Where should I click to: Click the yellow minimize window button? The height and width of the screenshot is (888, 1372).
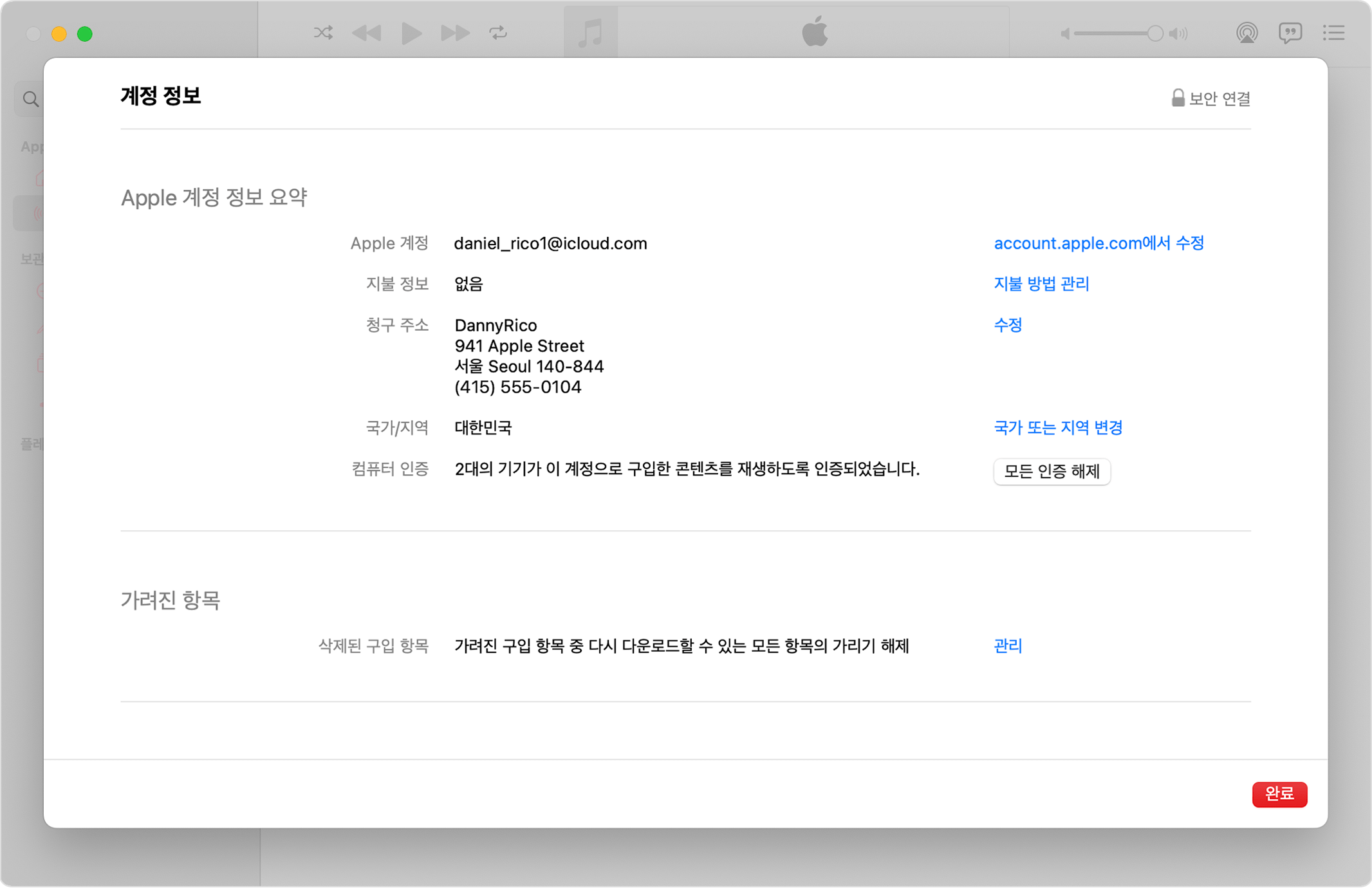coord(59,33)
